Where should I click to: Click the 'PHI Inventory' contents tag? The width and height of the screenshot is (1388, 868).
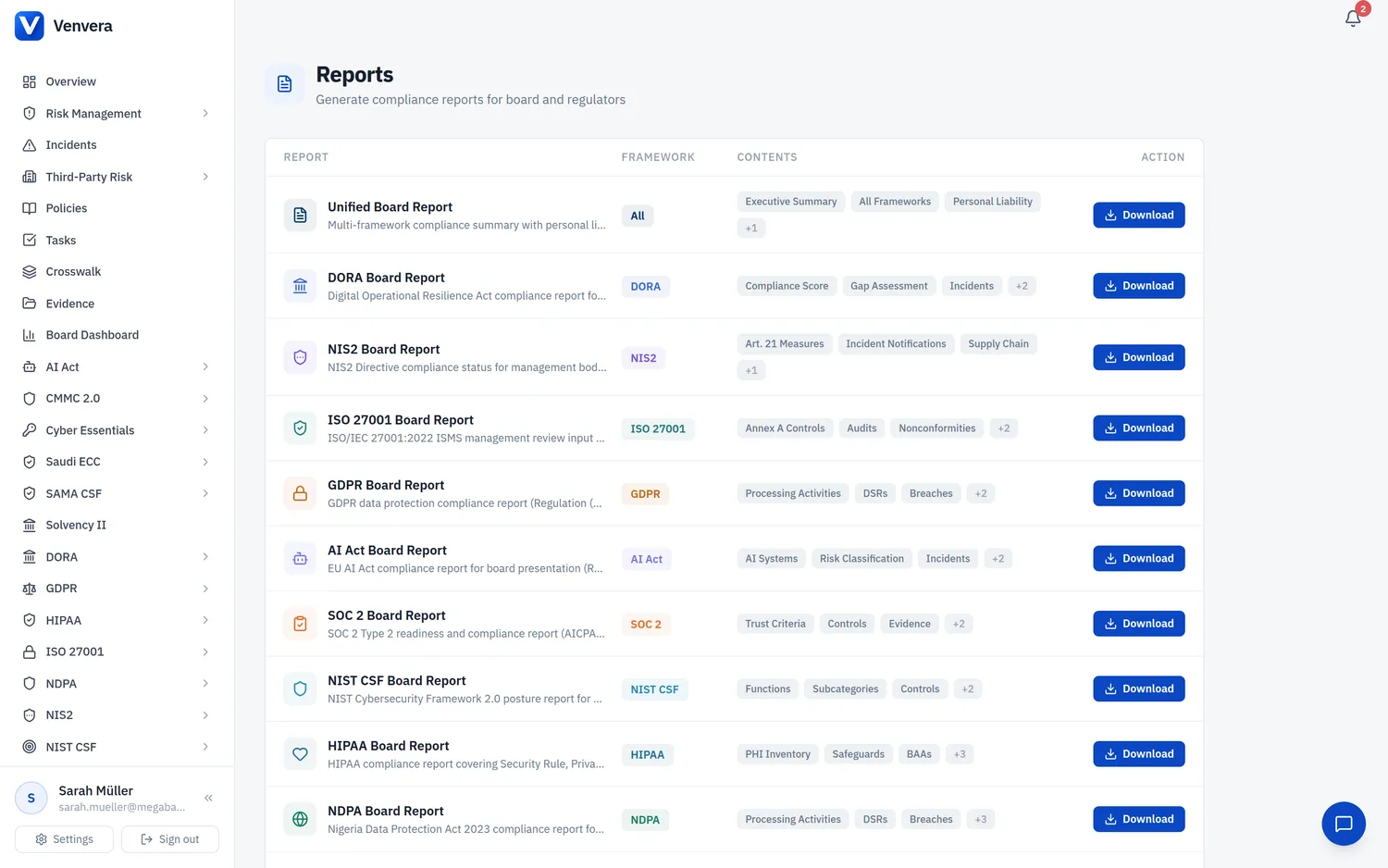(x=777, y=754)
